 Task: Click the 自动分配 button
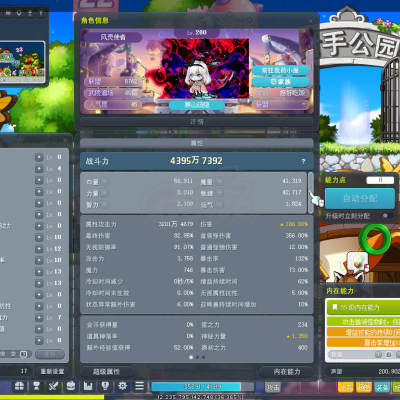[360, 198]
